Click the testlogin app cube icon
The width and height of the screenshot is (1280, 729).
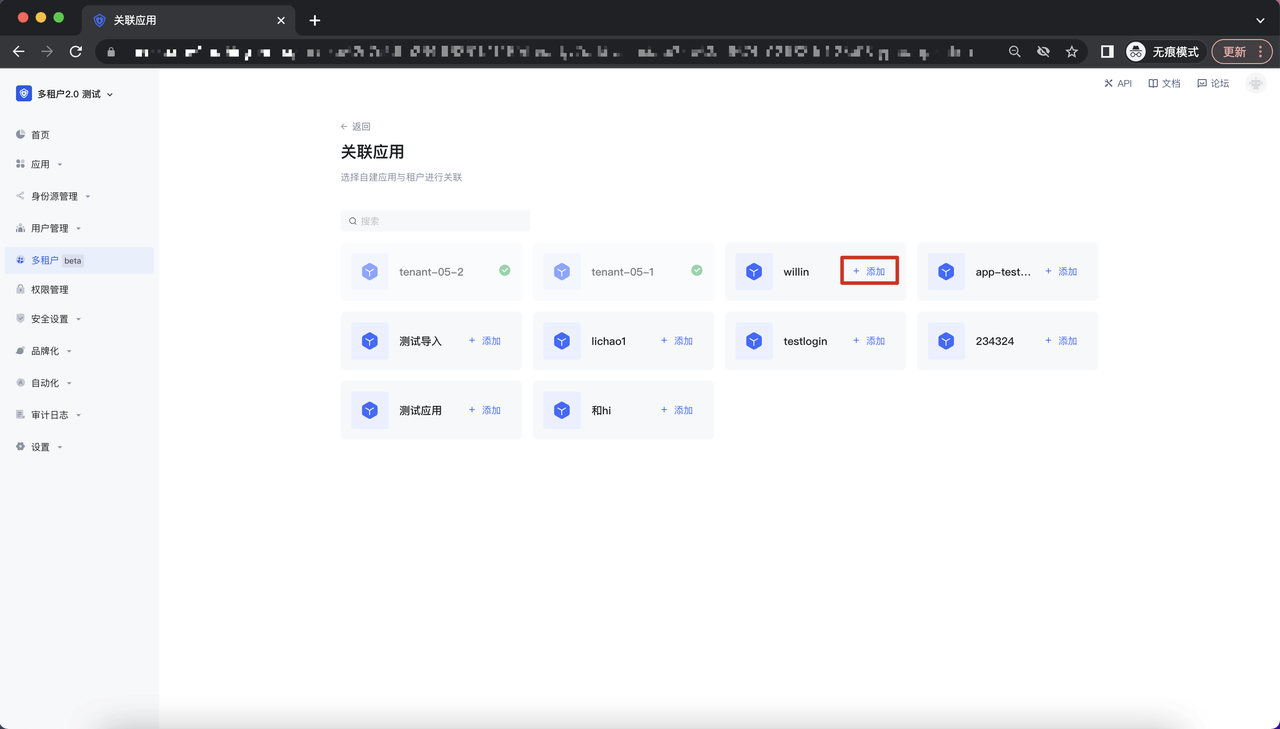coord(754,341)
